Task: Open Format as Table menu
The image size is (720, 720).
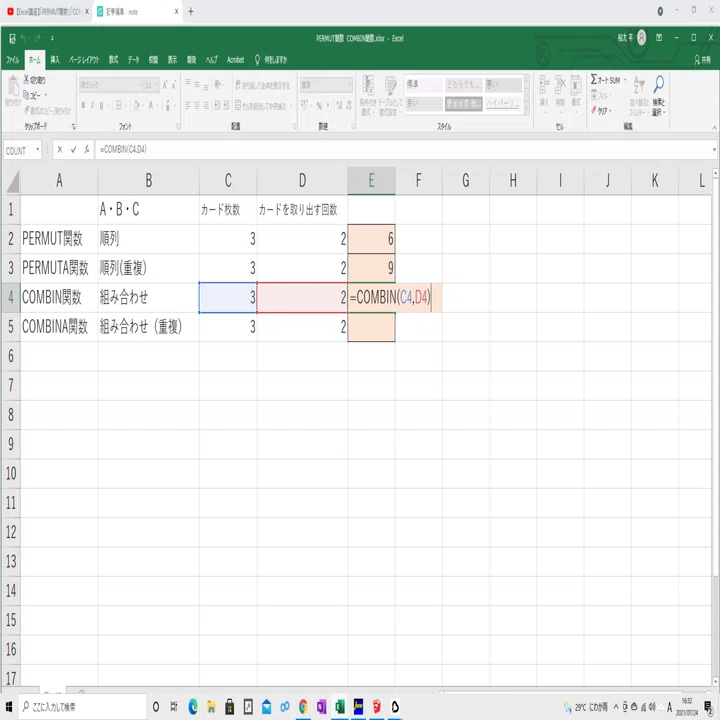Action: pyautogui.click(x=390, y=95)
